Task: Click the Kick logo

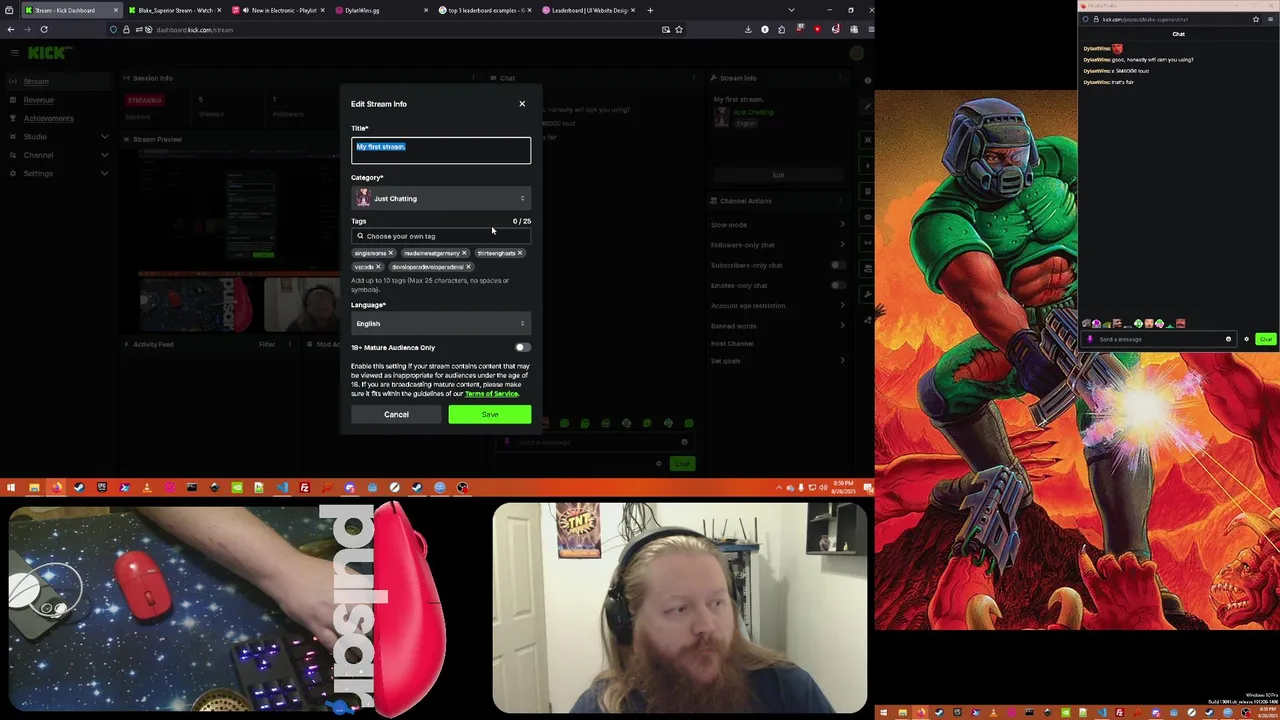Action: (49, 53)
